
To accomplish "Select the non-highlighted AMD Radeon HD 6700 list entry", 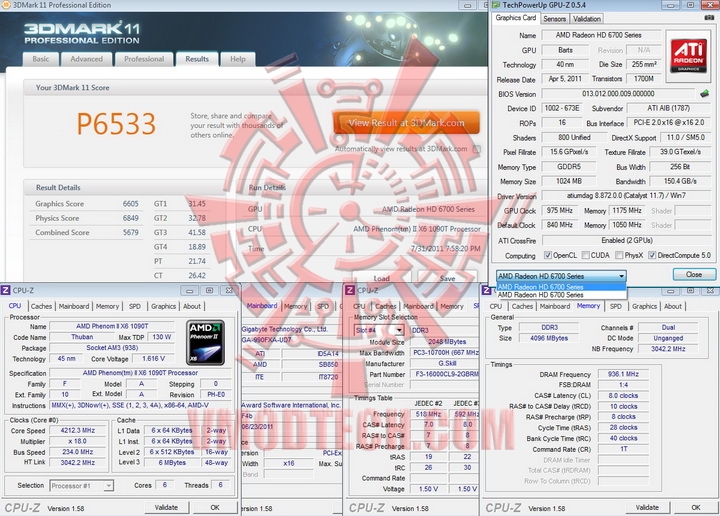I will pos(561,295).
